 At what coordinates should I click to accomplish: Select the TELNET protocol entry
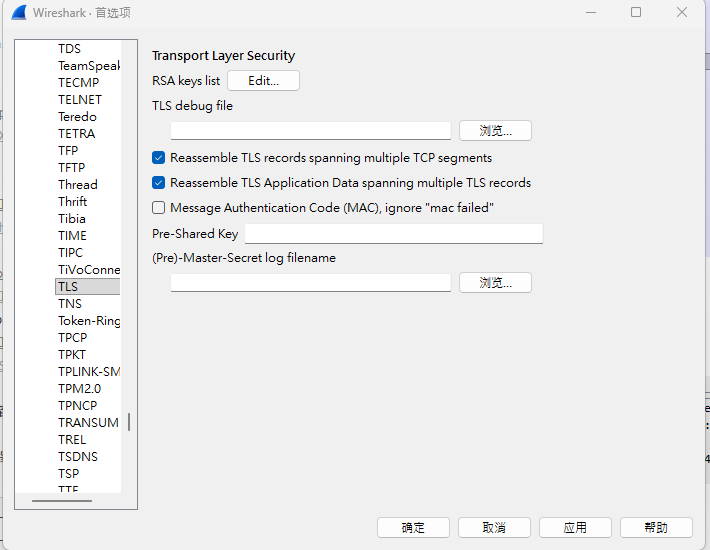[80, 100]
